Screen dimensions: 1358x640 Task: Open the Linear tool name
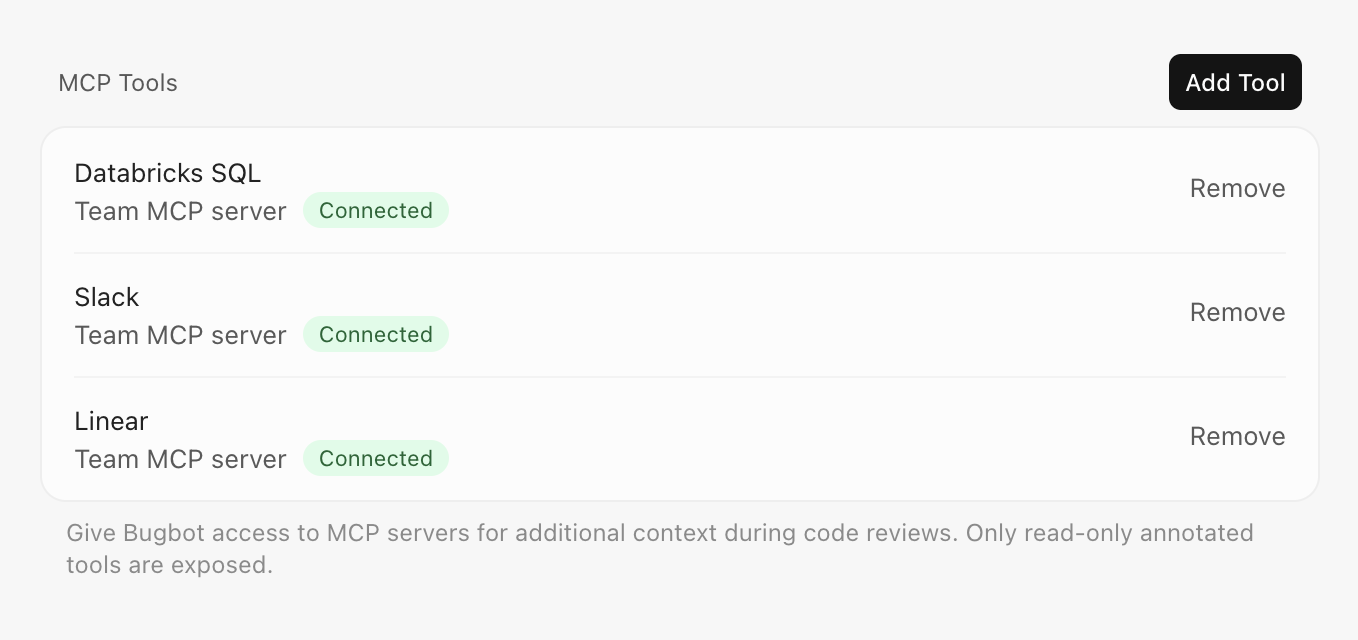[110, 421]
